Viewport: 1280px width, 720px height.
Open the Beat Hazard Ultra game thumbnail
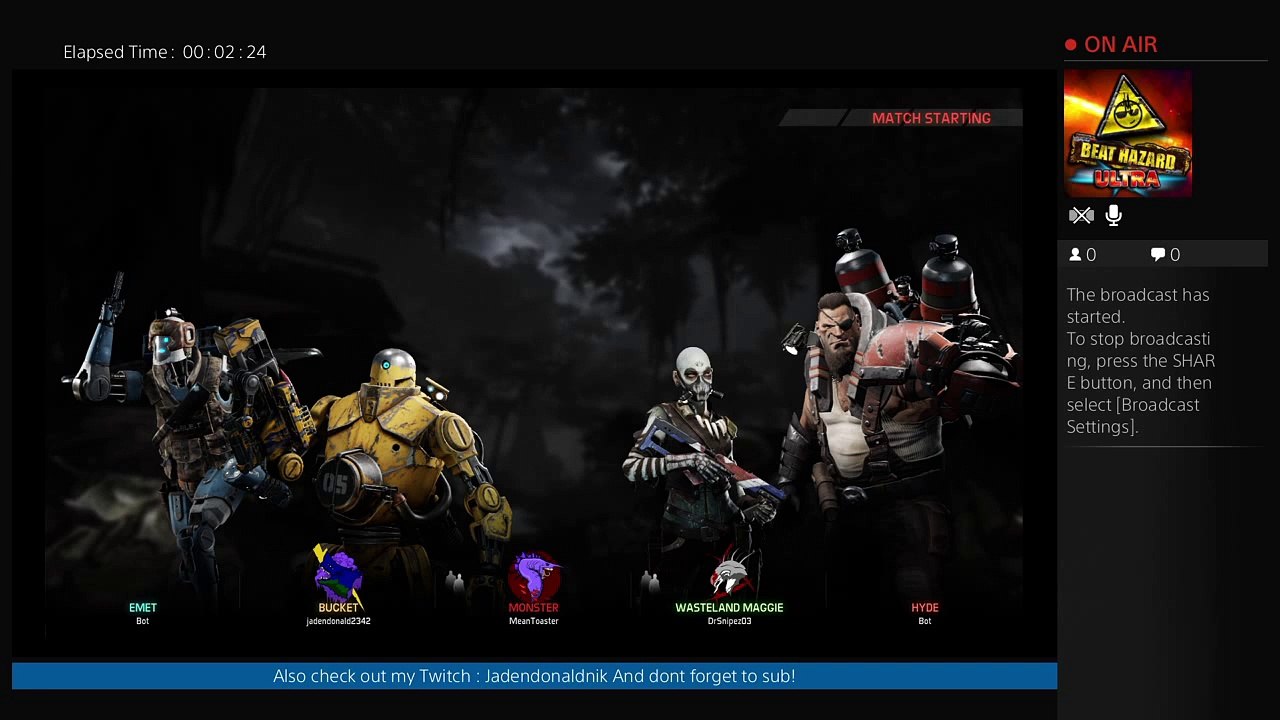pyautogui.click(x=1128, y=133)
